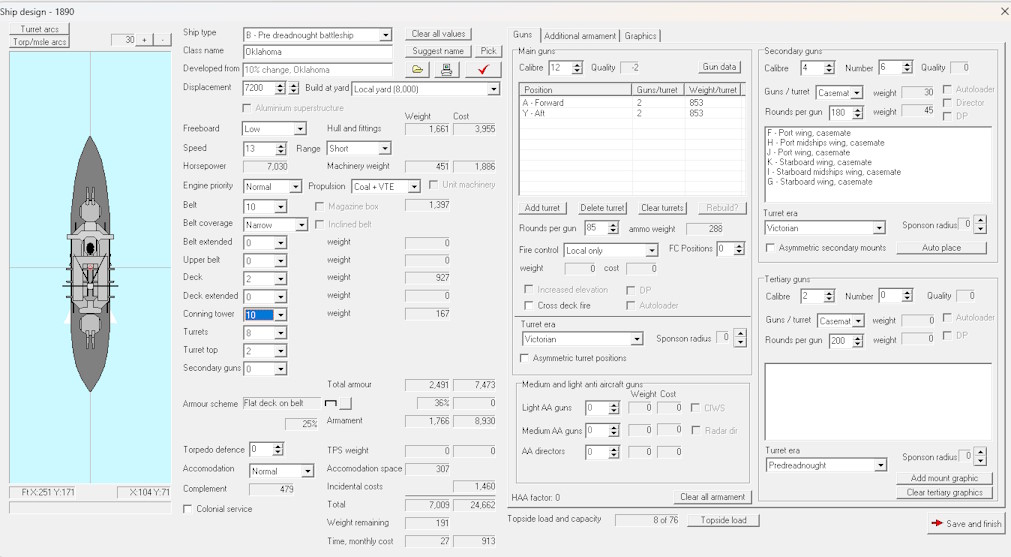Viewport: 1011px width, 557px height.
Task: Click the Auto place button
Action: pos(941,248)
